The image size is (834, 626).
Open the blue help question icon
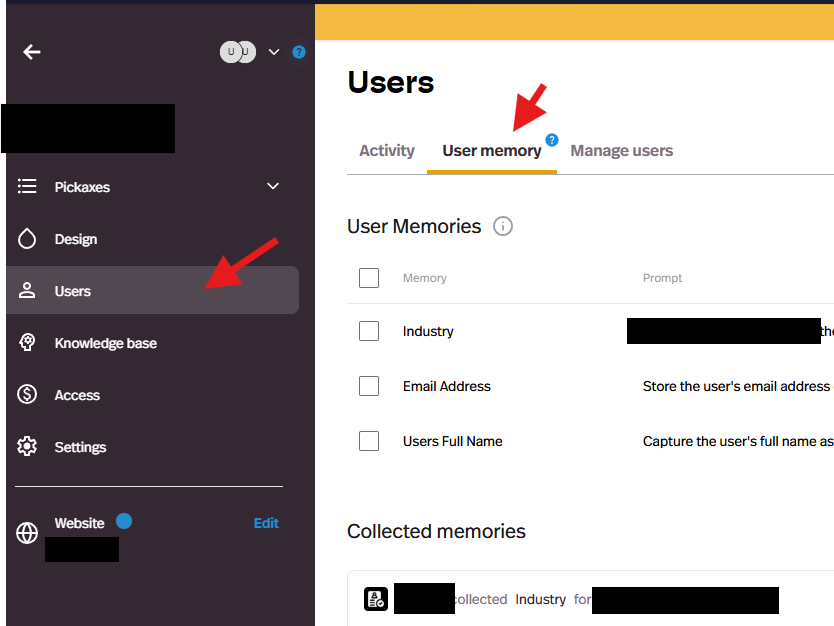298,52
